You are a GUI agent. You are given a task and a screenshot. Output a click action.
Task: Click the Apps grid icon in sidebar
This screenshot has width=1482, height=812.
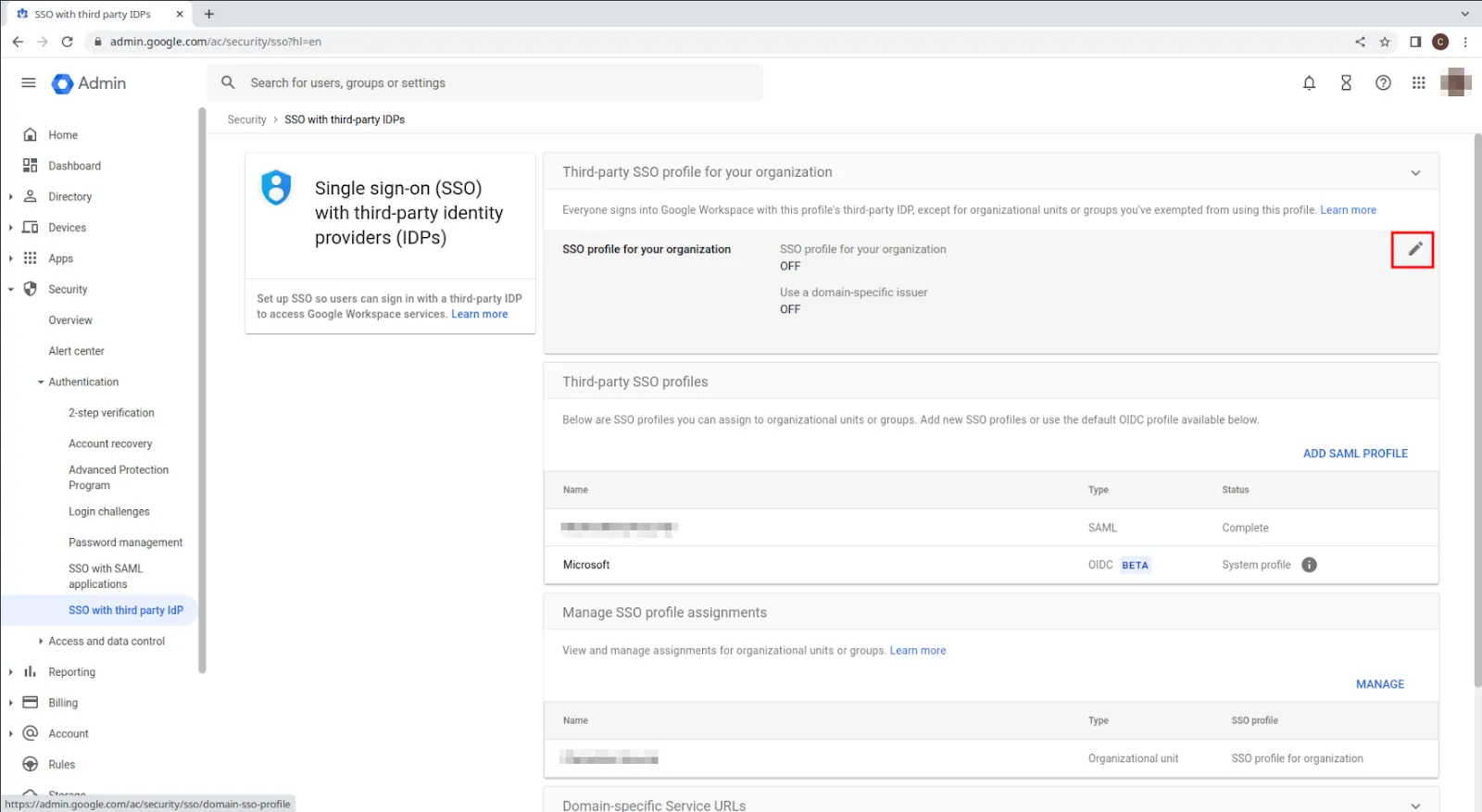pyautogui.click(x=30, y=258)
